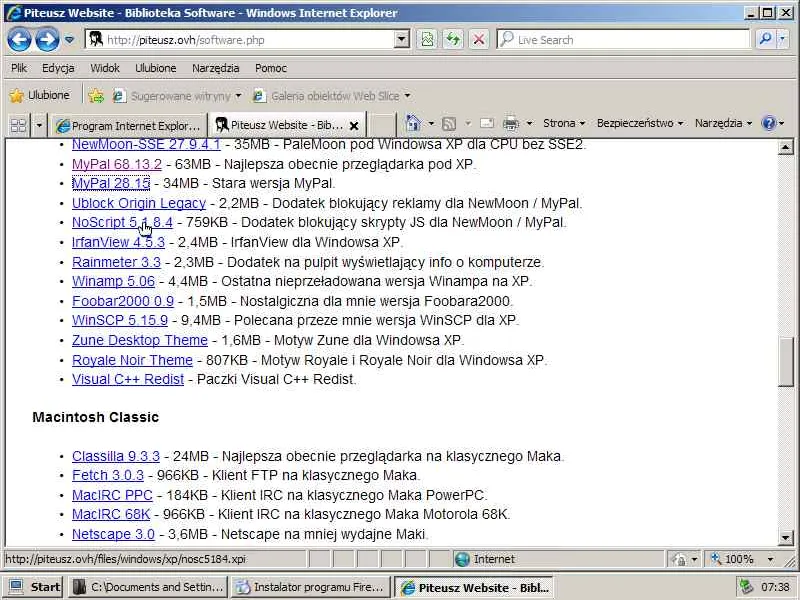The width and height of the screenshot is (800, 600).
Task: Click the Netscape 3.0 link
Action: pos(113,534)
